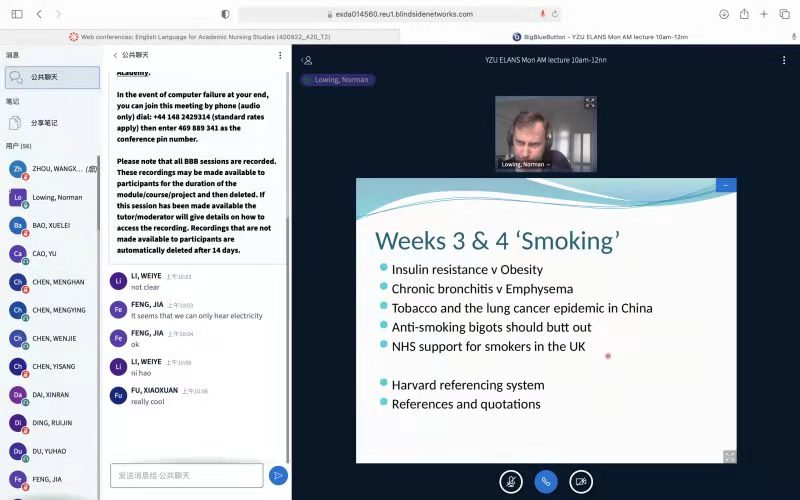Collapse the public chat panel via back chevron
The image size is (800, 500).
click(x=115, y=56)
